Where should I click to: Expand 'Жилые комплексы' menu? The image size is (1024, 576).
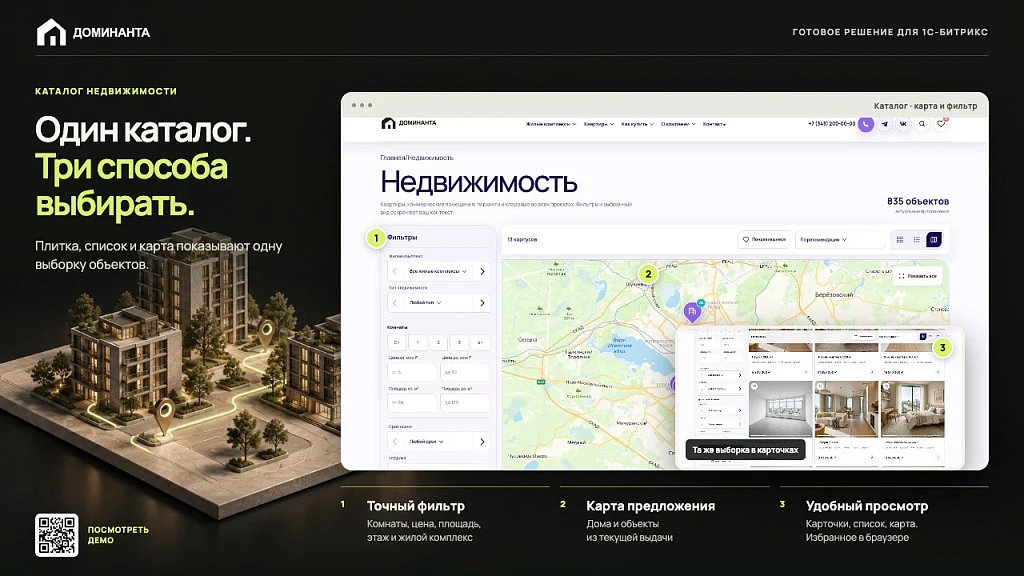pos(551,124)
